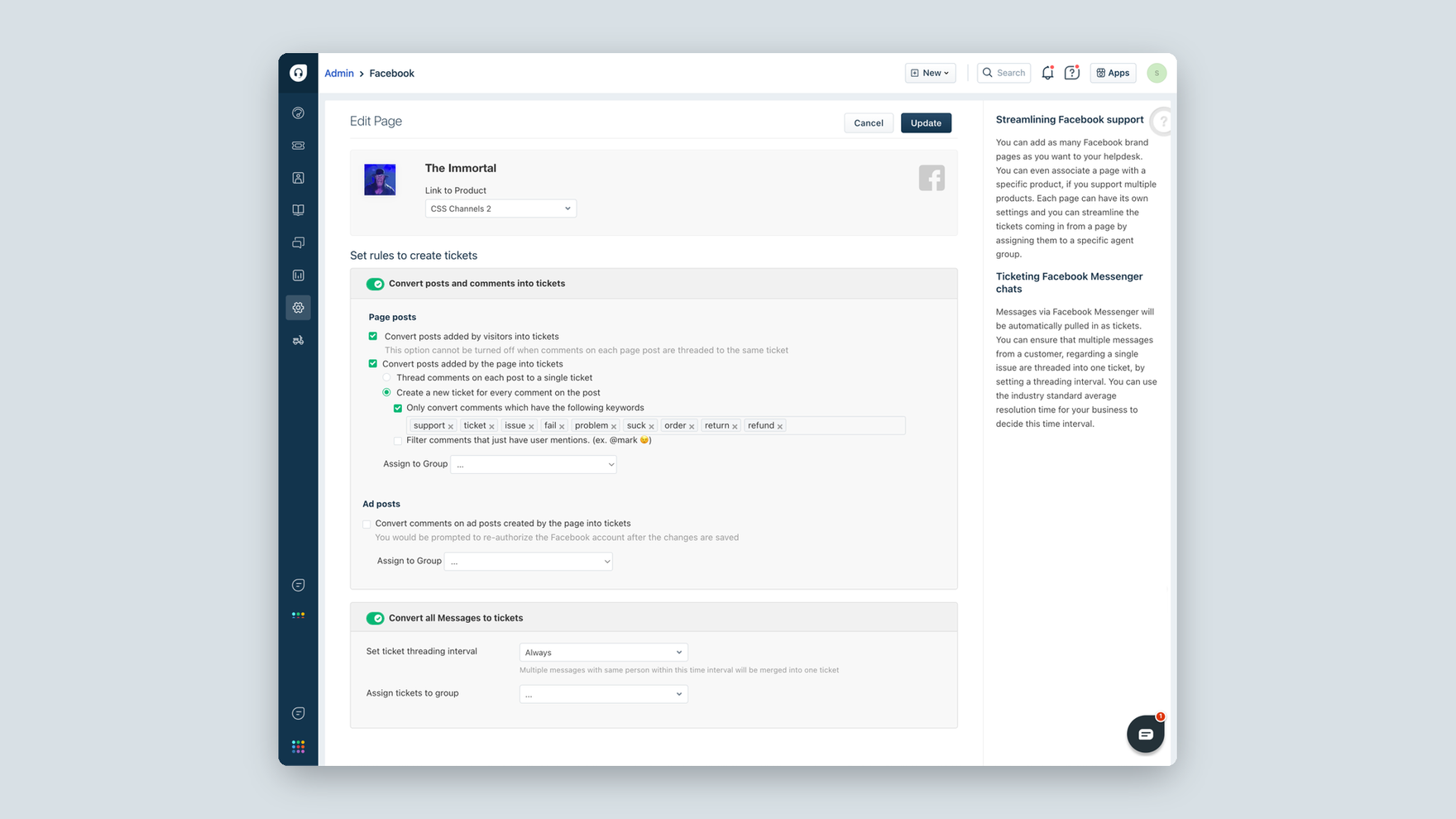
Task: Check Filter comments that just have user mentions
Action: (398, 440)
